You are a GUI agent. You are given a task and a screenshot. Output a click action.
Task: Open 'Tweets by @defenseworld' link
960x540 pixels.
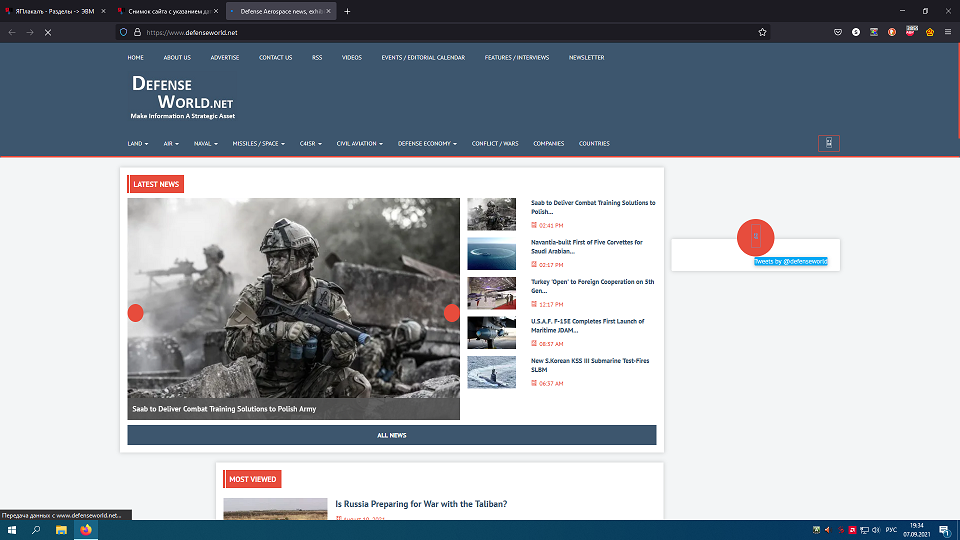click(x=790, y=261)
